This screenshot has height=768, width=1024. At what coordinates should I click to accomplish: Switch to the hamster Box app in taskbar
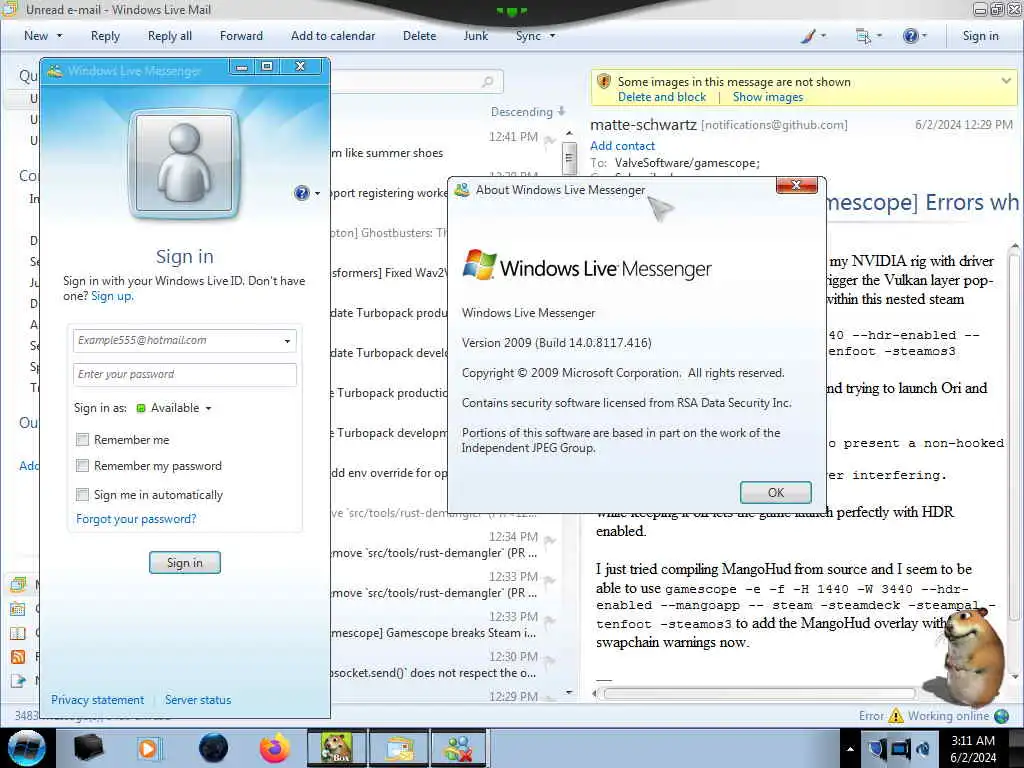coord(337,748)
